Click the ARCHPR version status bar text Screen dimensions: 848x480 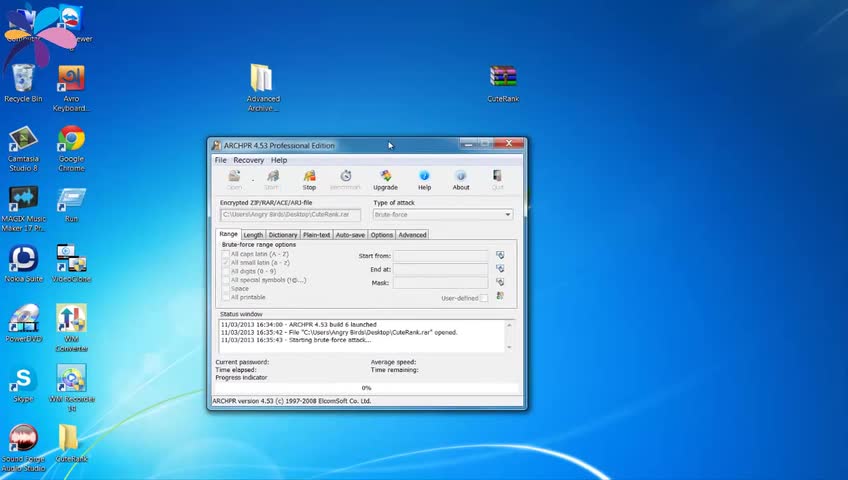292,401
